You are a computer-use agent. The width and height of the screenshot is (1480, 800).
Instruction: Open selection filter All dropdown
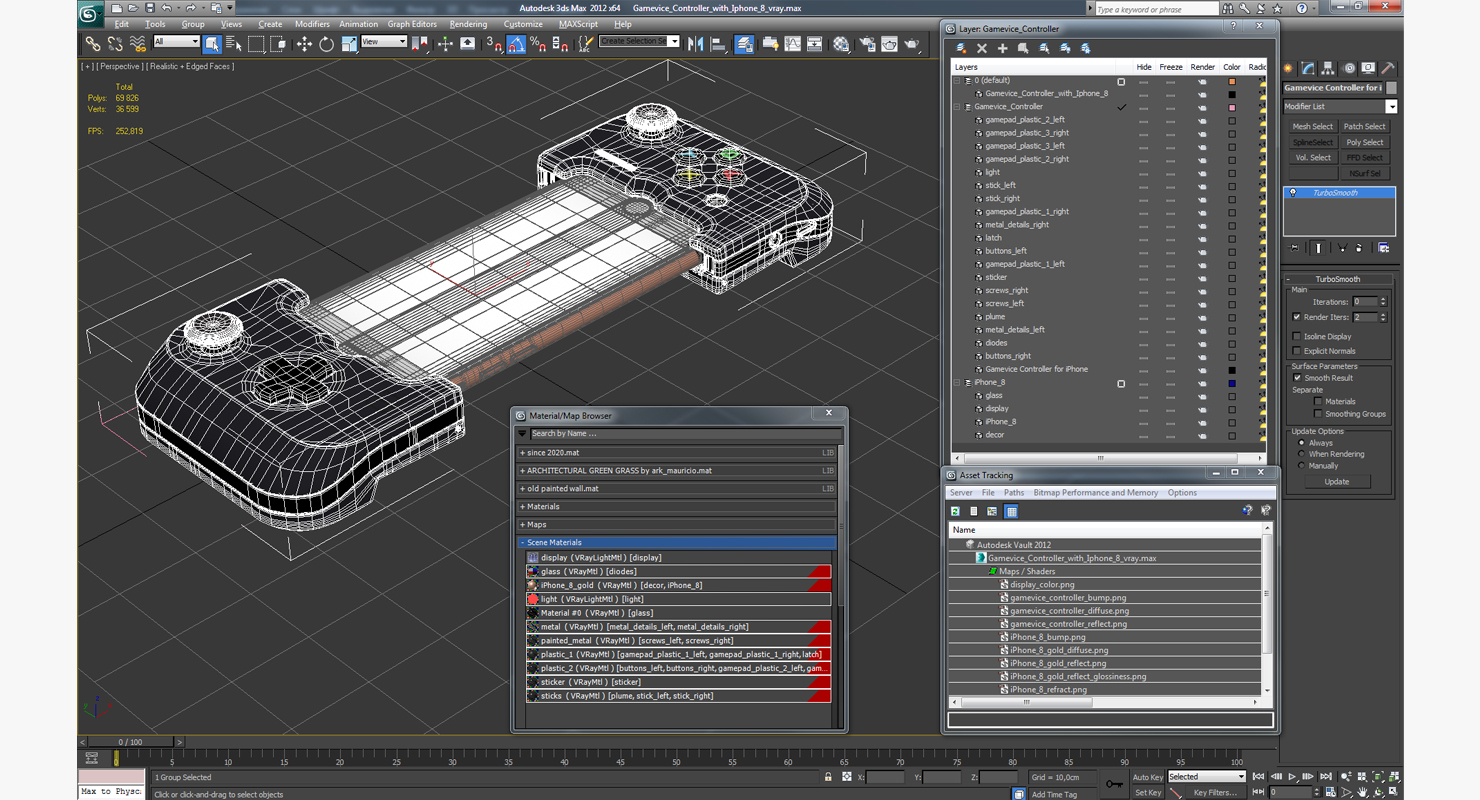[177, 42]
